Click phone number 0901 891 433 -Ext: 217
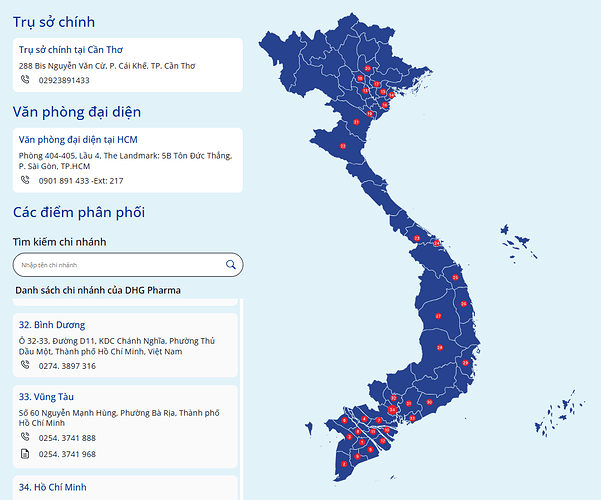The width and height of the screenshot is (601, 500). click(81, 181)
